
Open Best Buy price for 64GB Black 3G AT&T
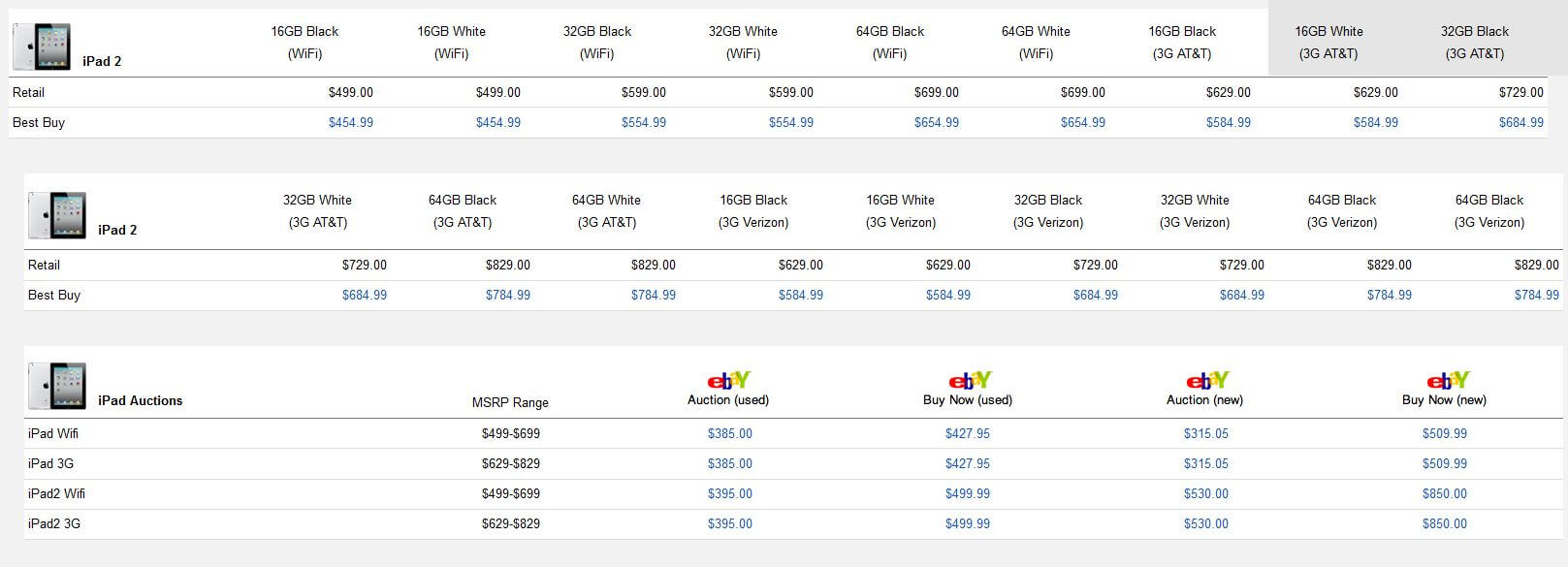[x=508, y=296]
